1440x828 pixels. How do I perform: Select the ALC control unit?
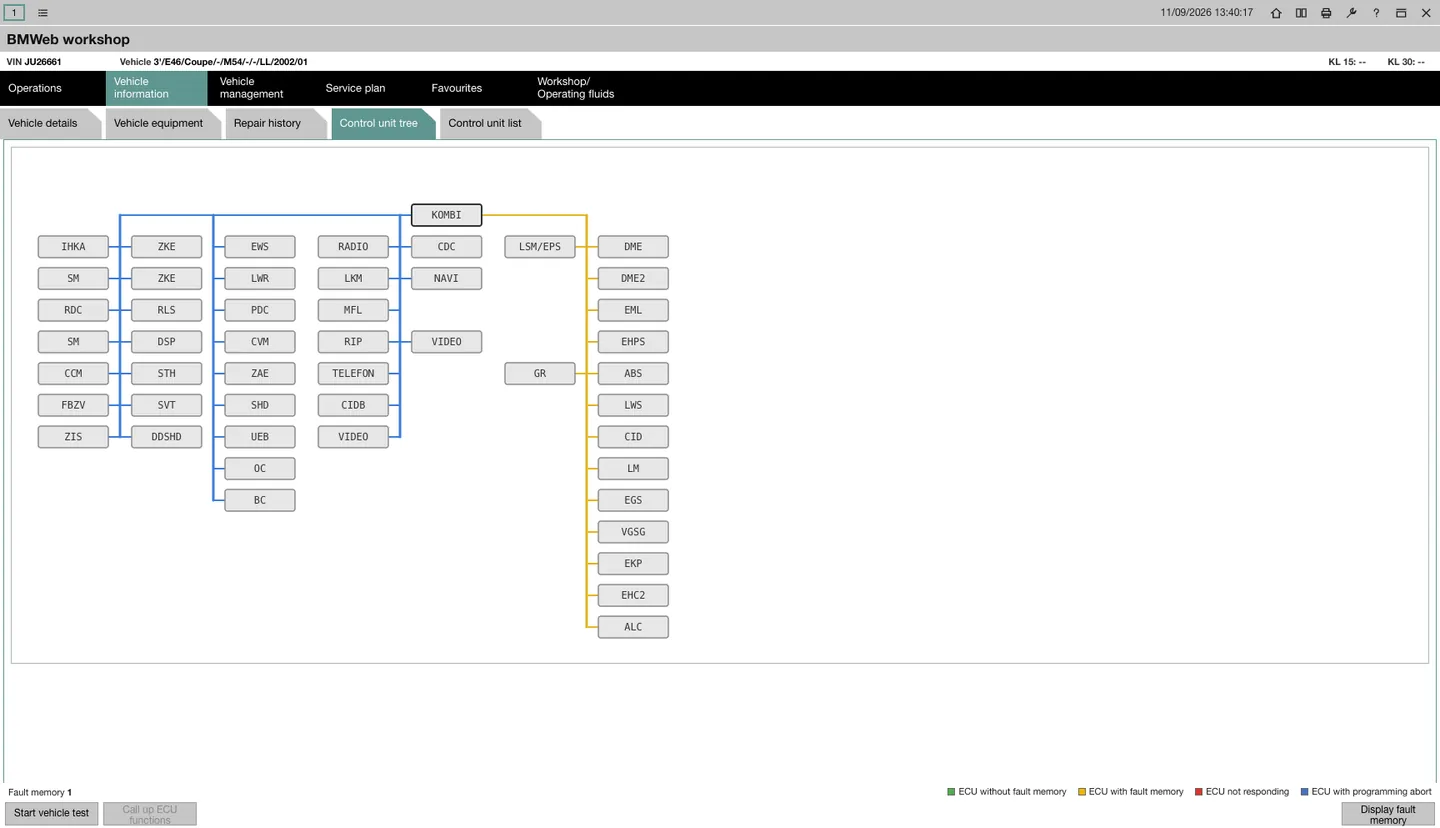pyautogui.click(x=633, y=627)
